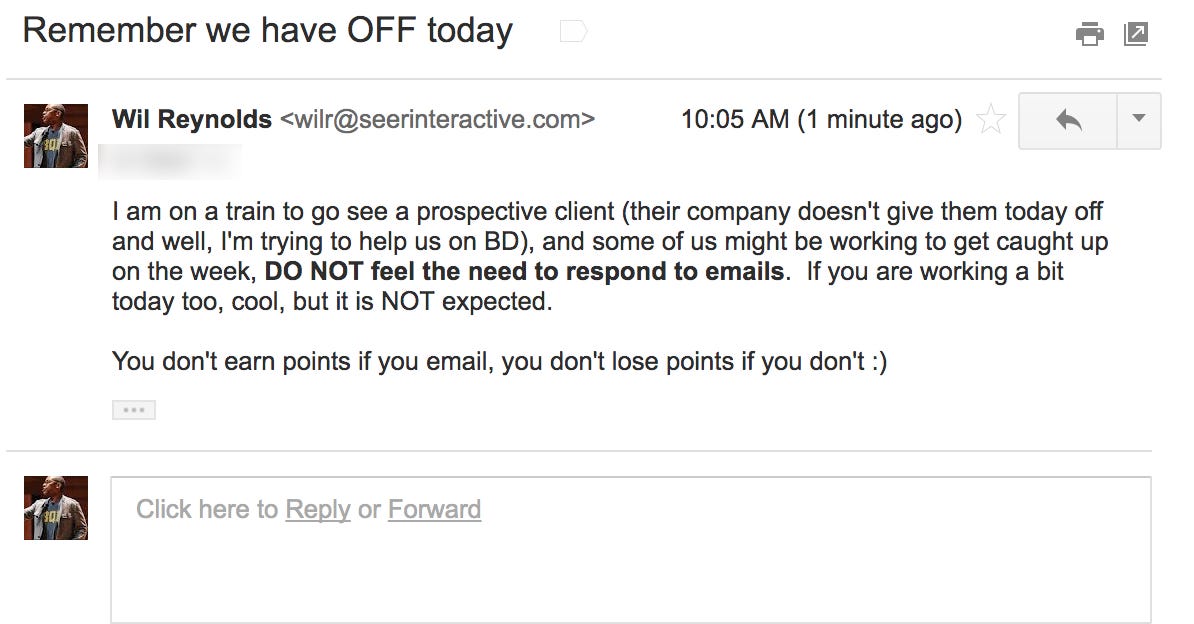Click the sender name Wil Reynolds
Viewport: 1194px width, 624px height.
pyautogui.click(x=192, y=120)
